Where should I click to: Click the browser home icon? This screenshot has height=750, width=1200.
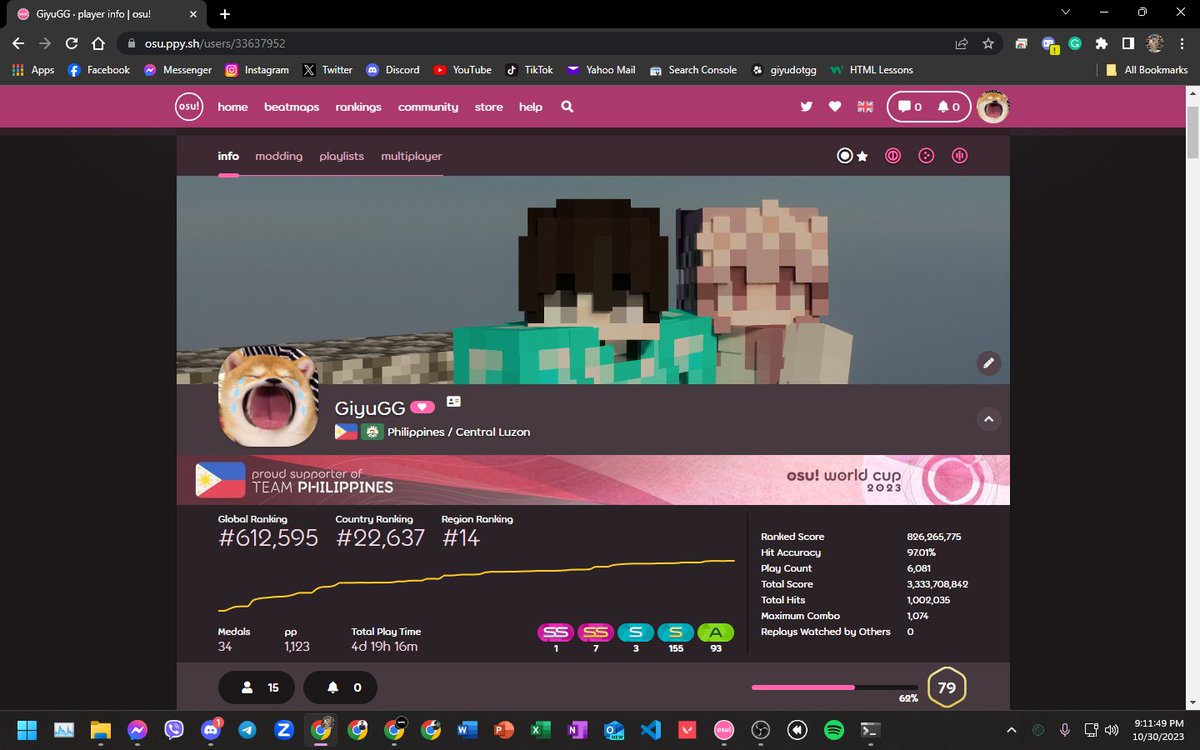coord(98,44)
